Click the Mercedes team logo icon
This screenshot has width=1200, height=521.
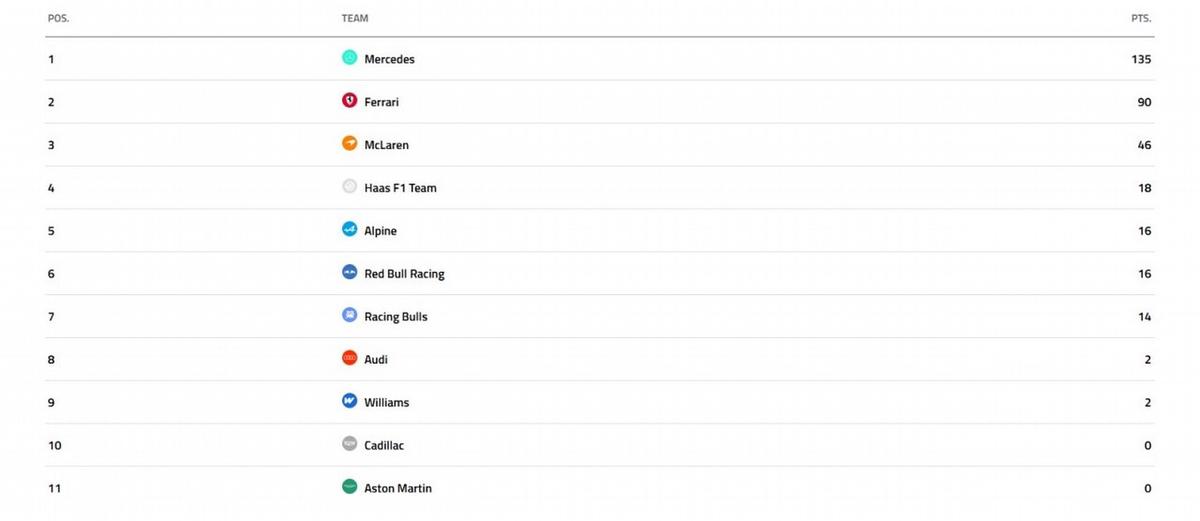click(349, 58)
